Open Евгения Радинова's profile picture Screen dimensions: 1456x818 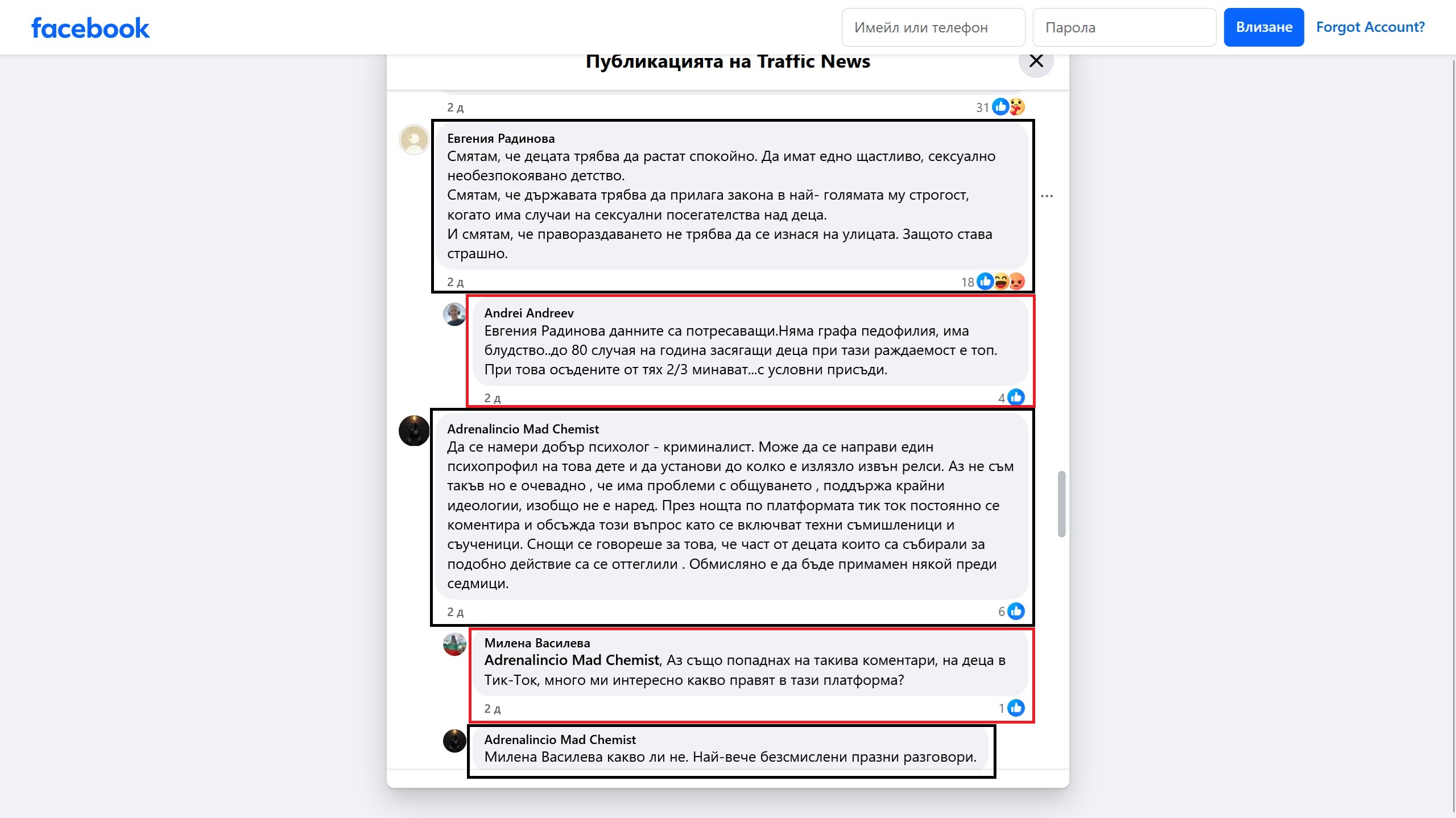tap(414, 139)
